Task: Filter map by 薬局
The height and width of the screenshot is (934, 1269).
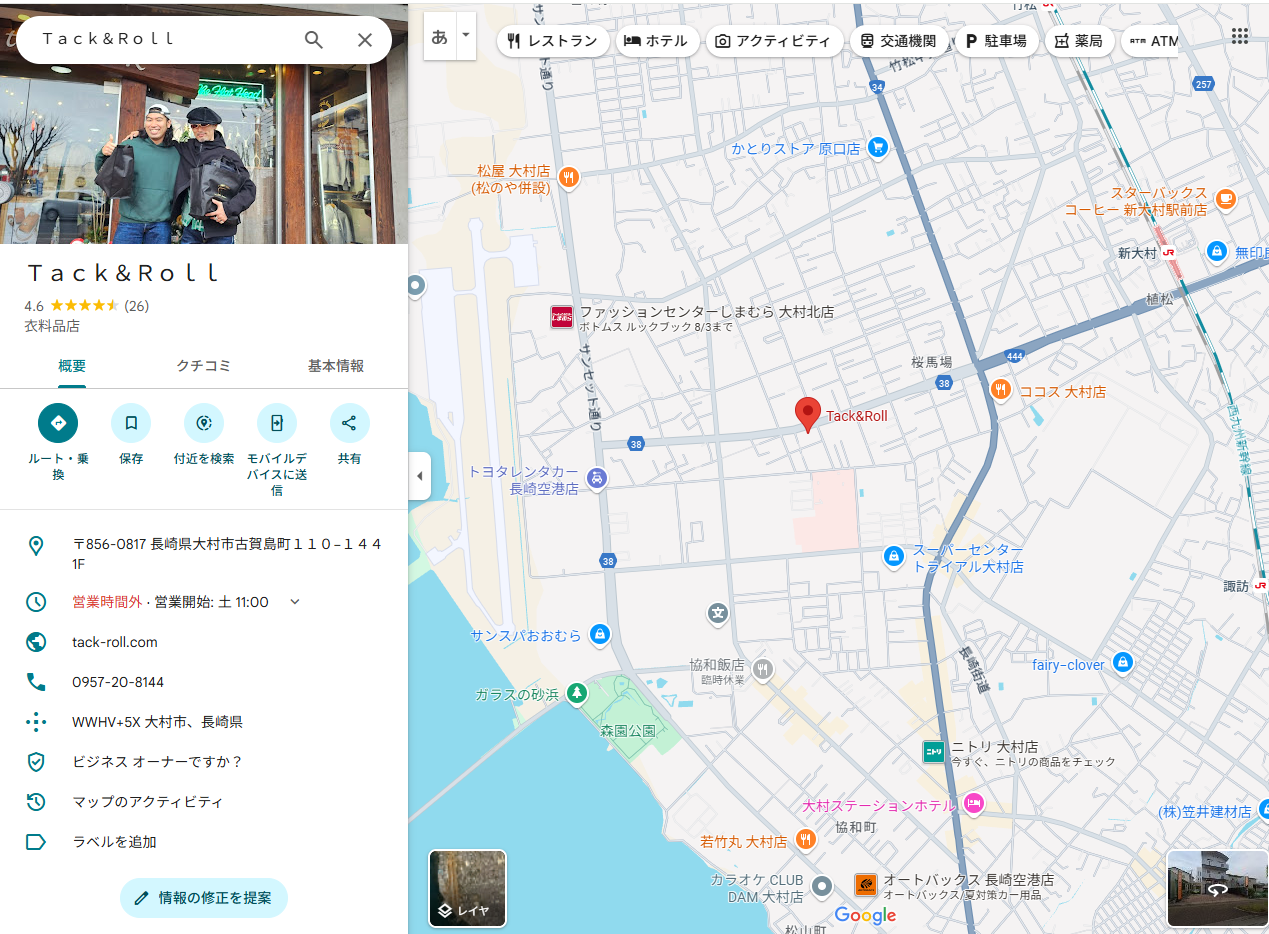Action: 1079,41
